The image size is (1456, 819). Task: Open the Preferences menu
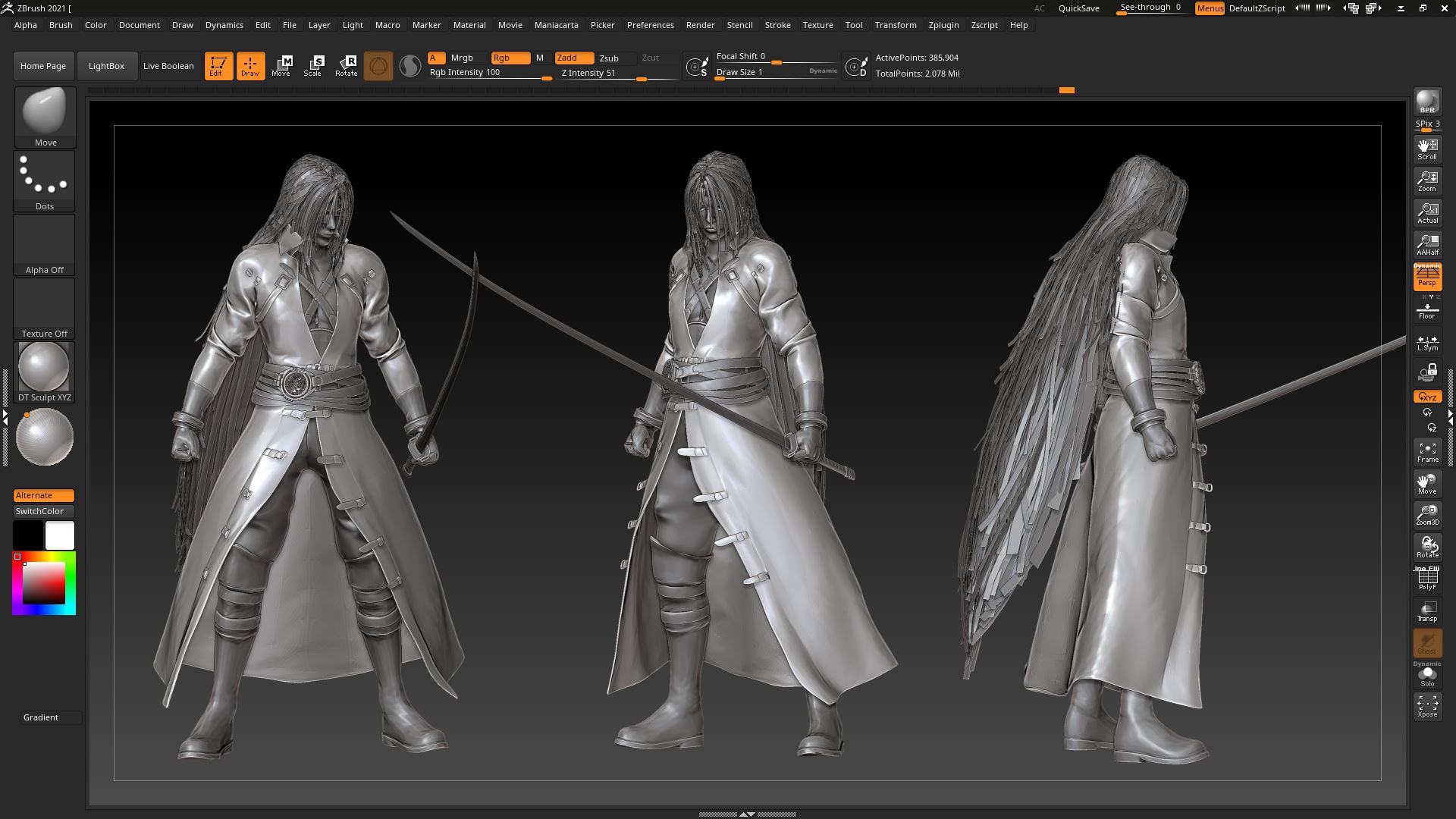pos(650,25)
